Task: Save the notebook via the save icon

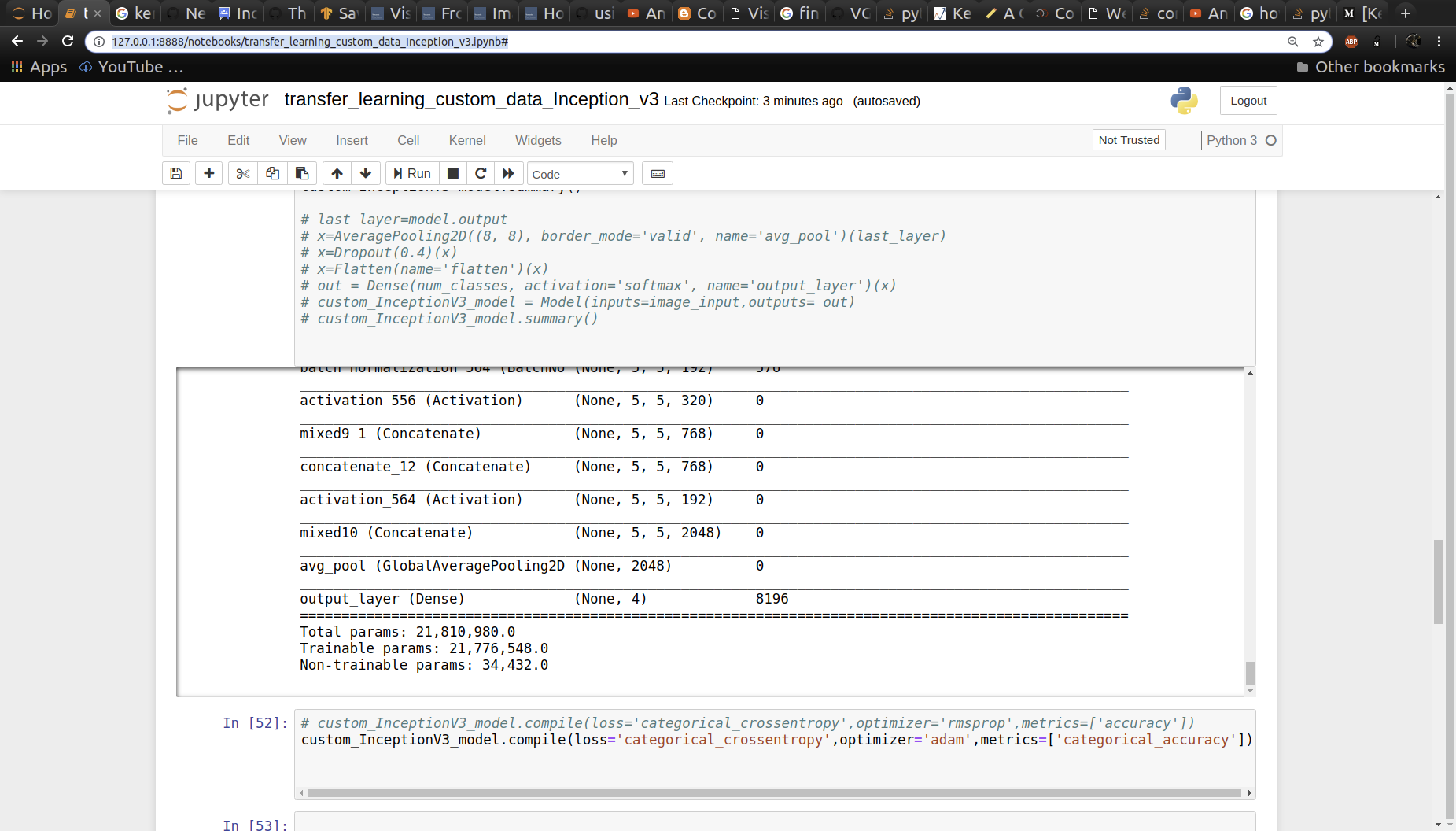Action: [175, 173]
